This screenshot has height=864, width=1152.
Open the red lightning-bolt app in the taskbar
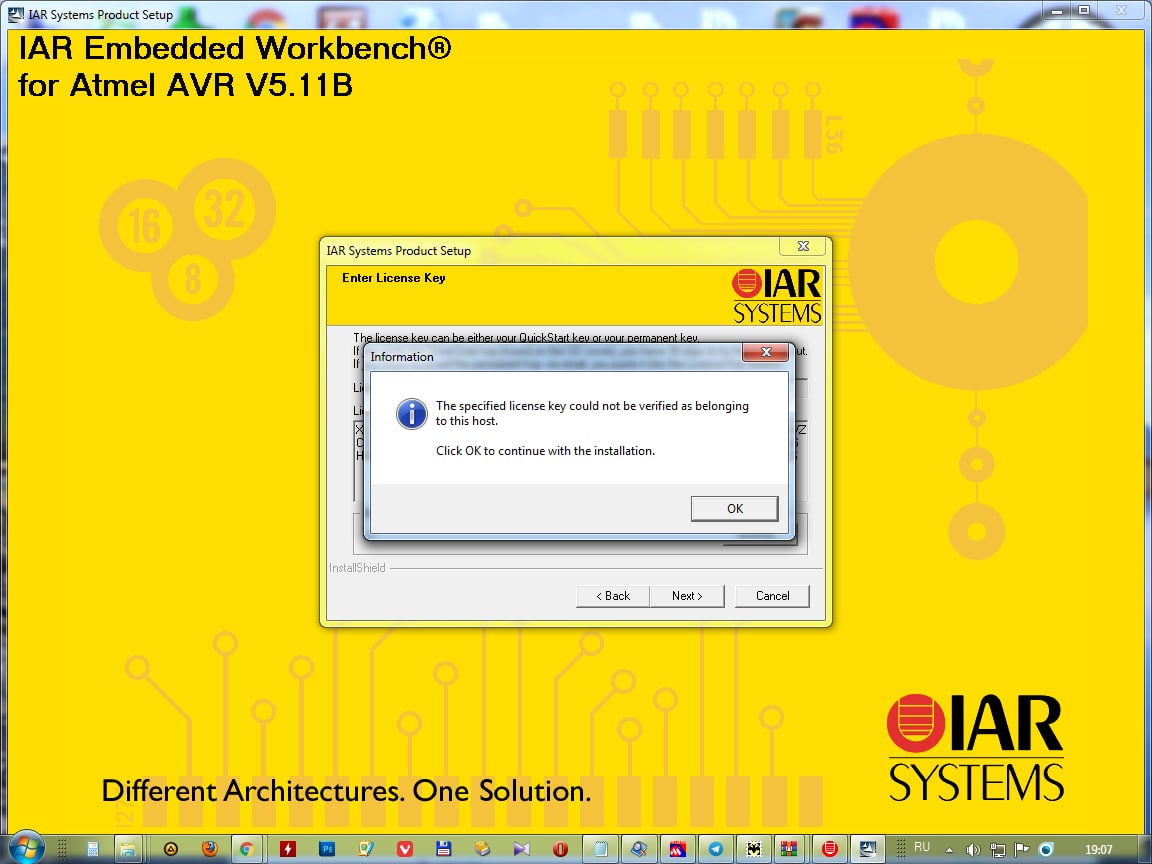click(x=287, y=849)
